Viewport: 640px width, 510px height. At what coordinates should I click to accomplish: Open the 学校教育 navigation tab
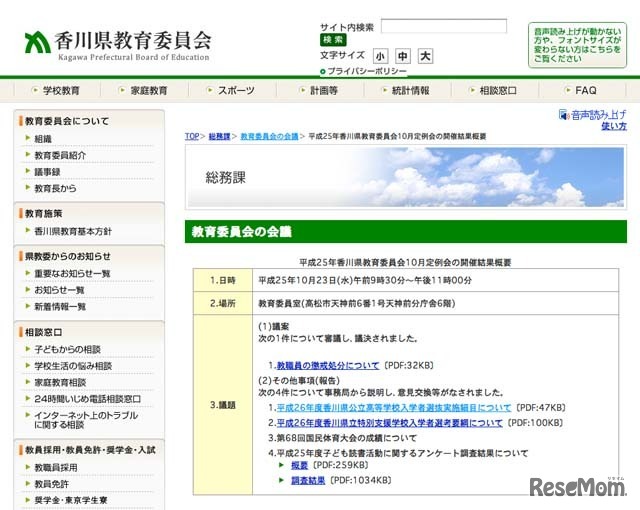pyautogui.click(x=55, y=90)
